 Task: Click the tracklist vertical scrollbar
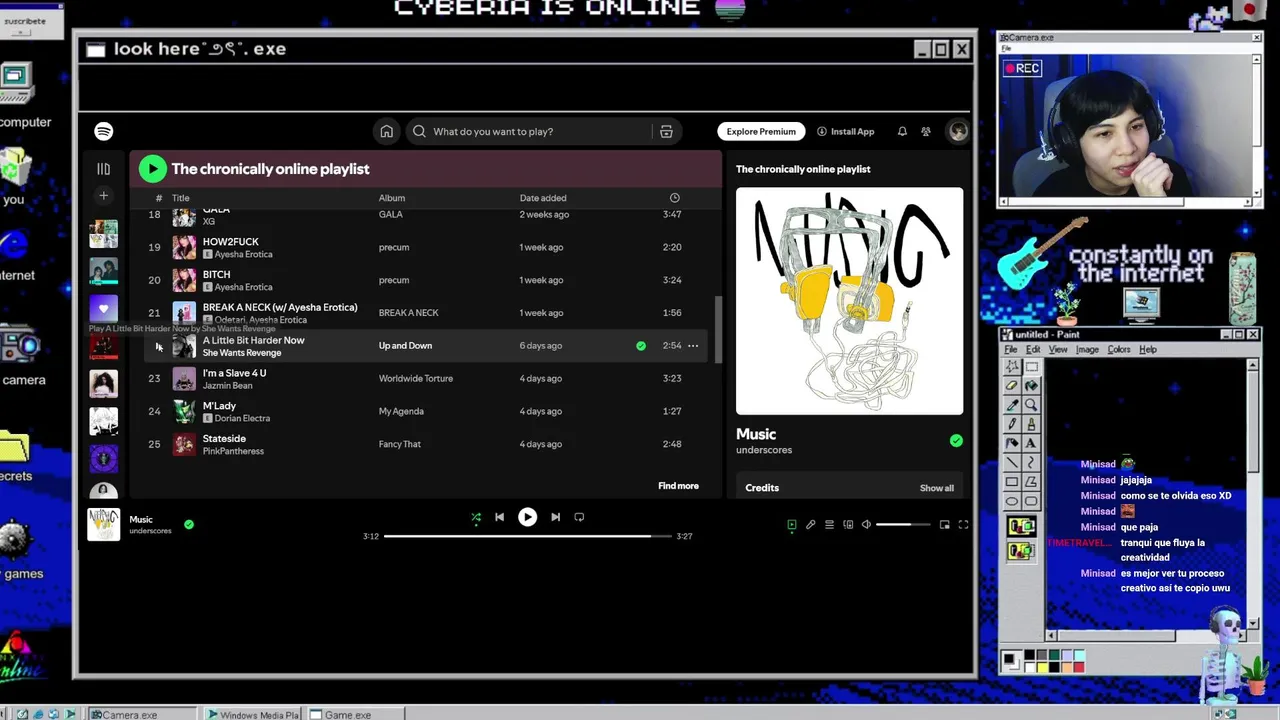click(x=718, y=330)
